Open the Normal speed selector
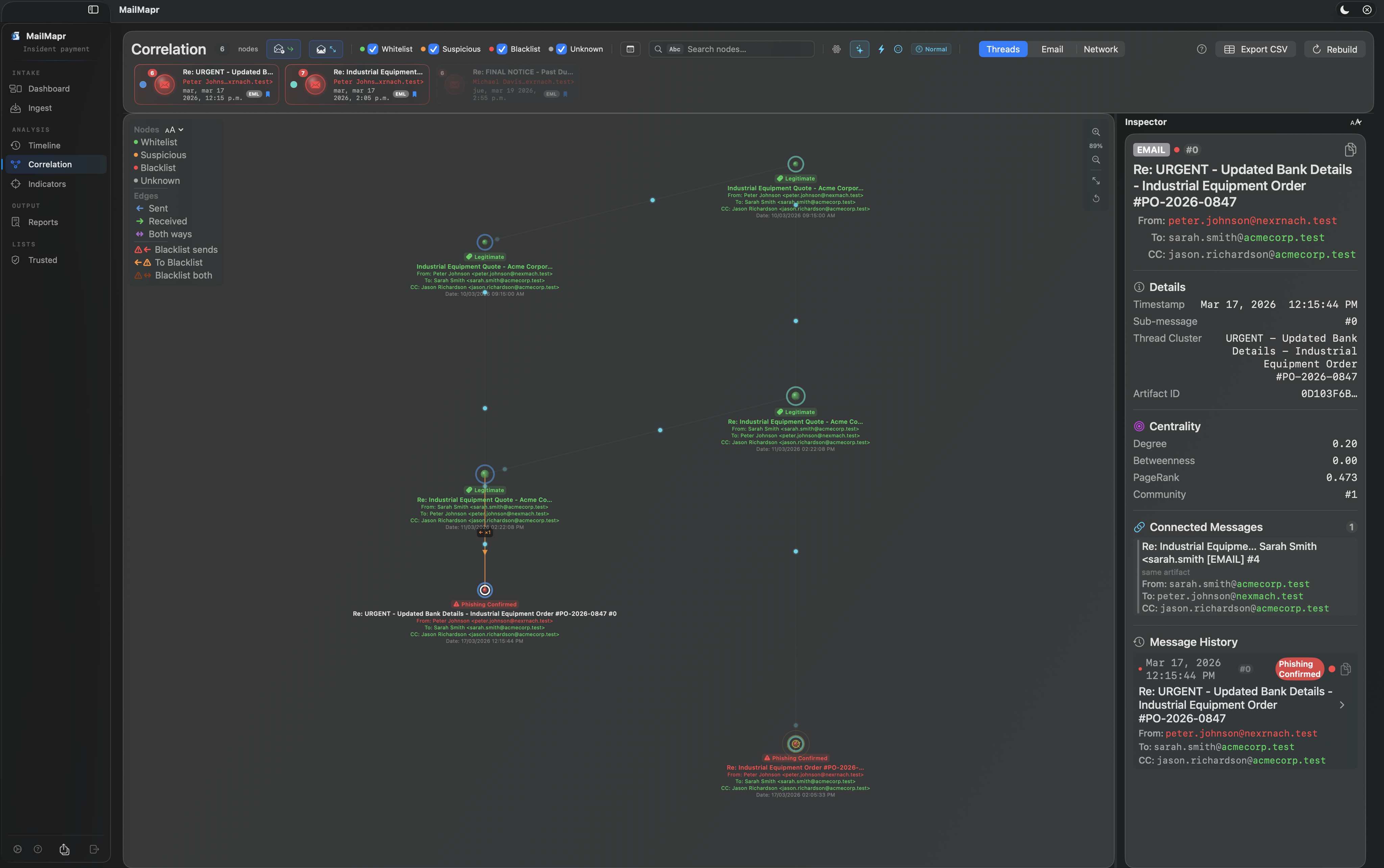The image size is (1384, 868). click(931, 49)
